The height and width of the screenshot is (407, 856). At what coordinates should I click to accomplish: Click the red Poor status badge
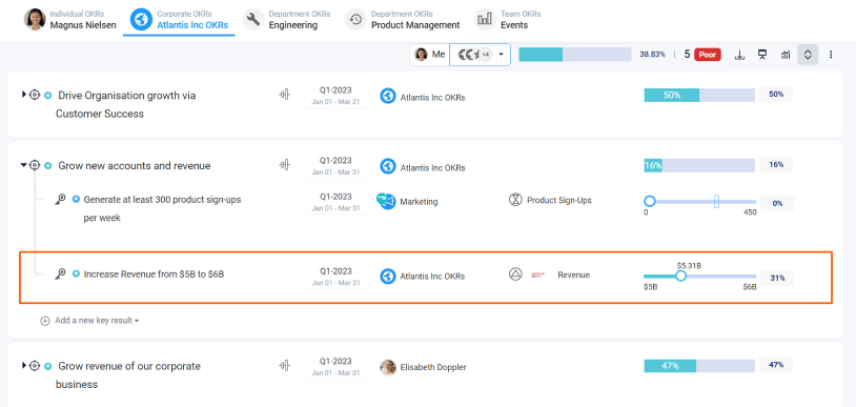(x=708, y=55)
